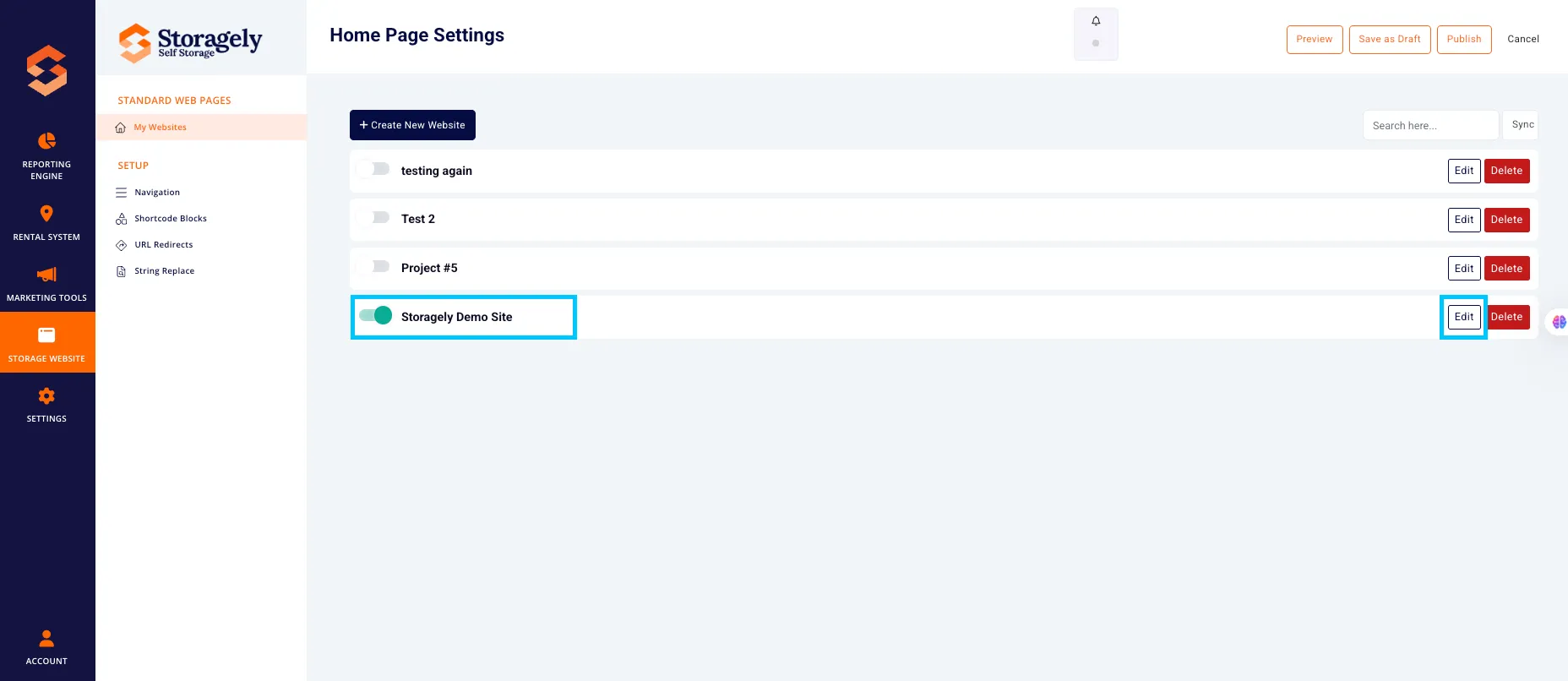Open Settings gear icon
Viewport: 1568px width, 681px height.
click(46, 395)
